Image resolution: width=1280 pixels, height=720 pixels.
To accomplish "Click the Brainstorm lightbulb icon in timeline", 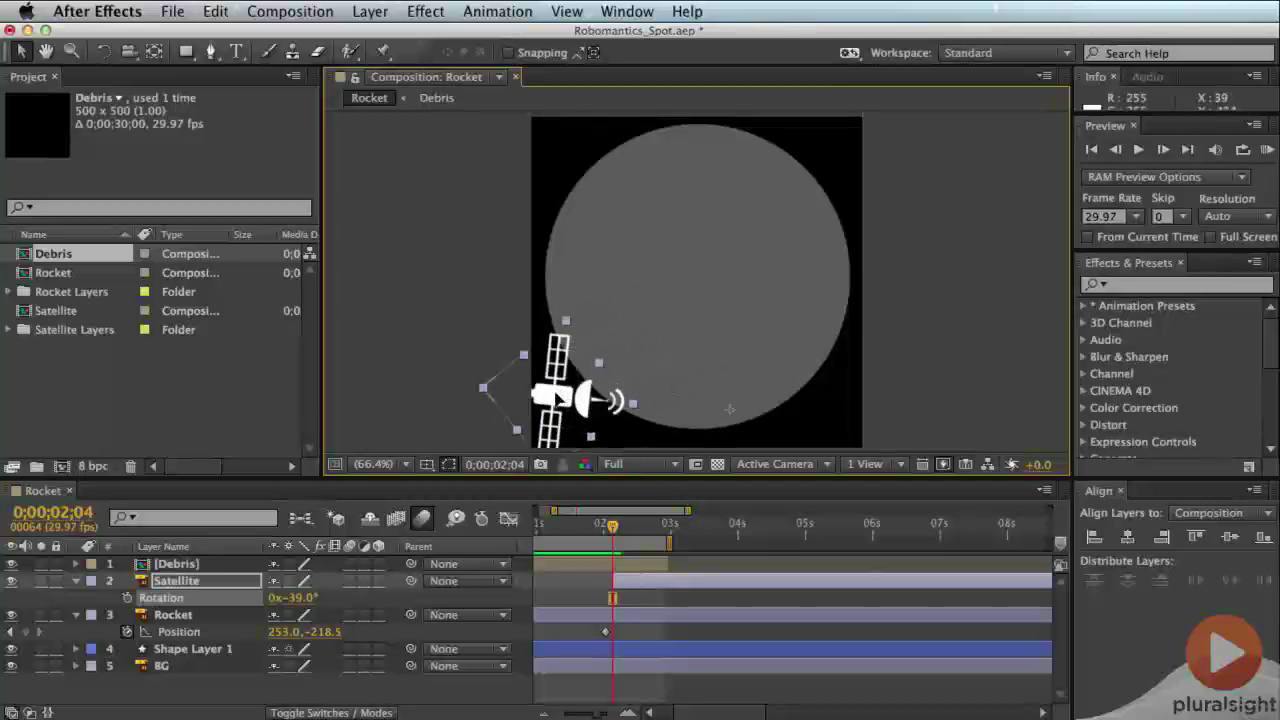I will 456,518.
